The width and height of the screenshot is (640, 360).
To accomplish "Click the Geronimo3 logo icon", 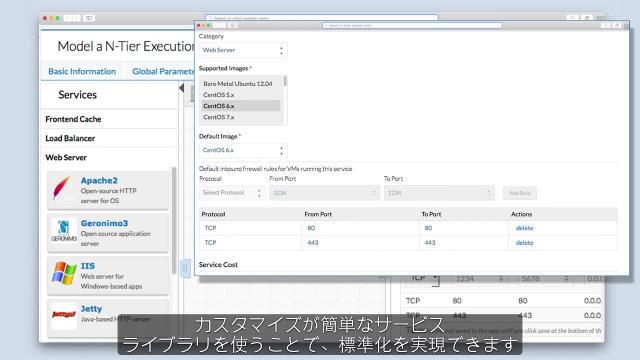I will pyautogui.click(x=64, y=231).
